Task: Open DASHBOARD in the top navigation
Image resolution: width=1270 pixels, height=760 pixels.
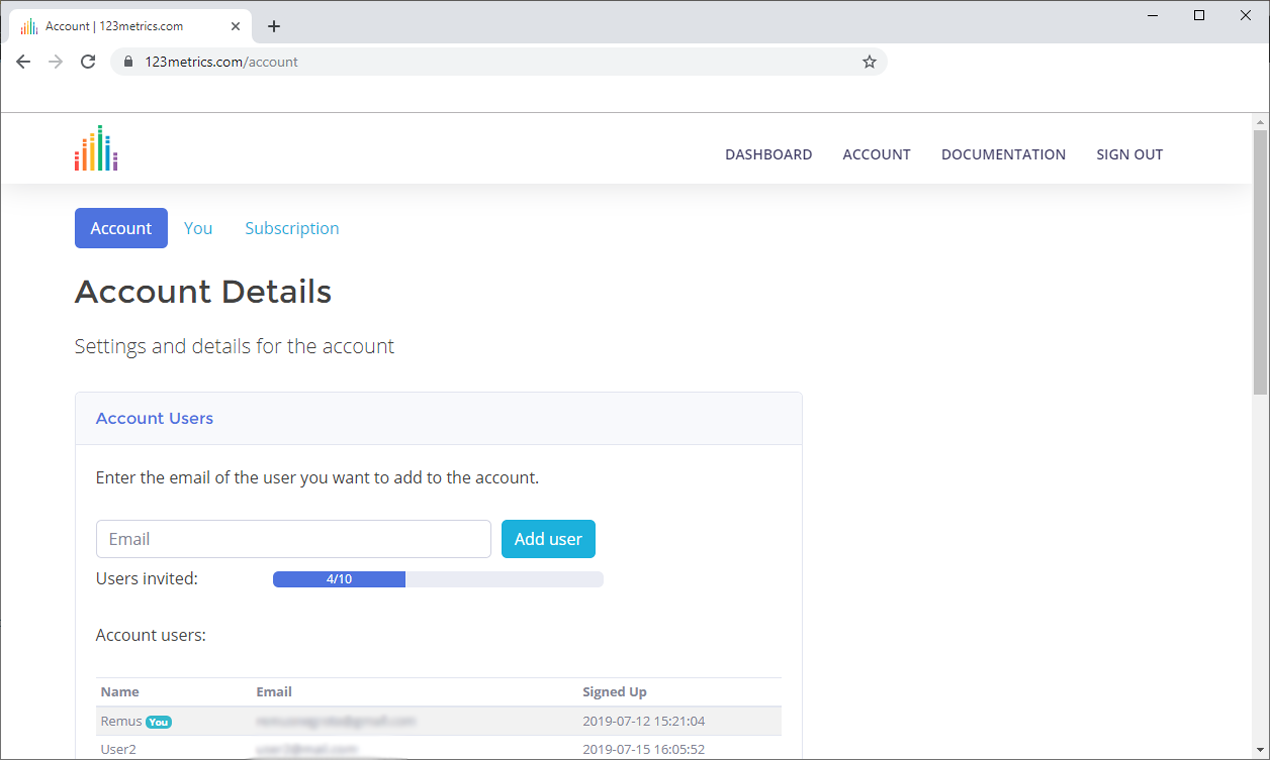Action: click(768, 155)
